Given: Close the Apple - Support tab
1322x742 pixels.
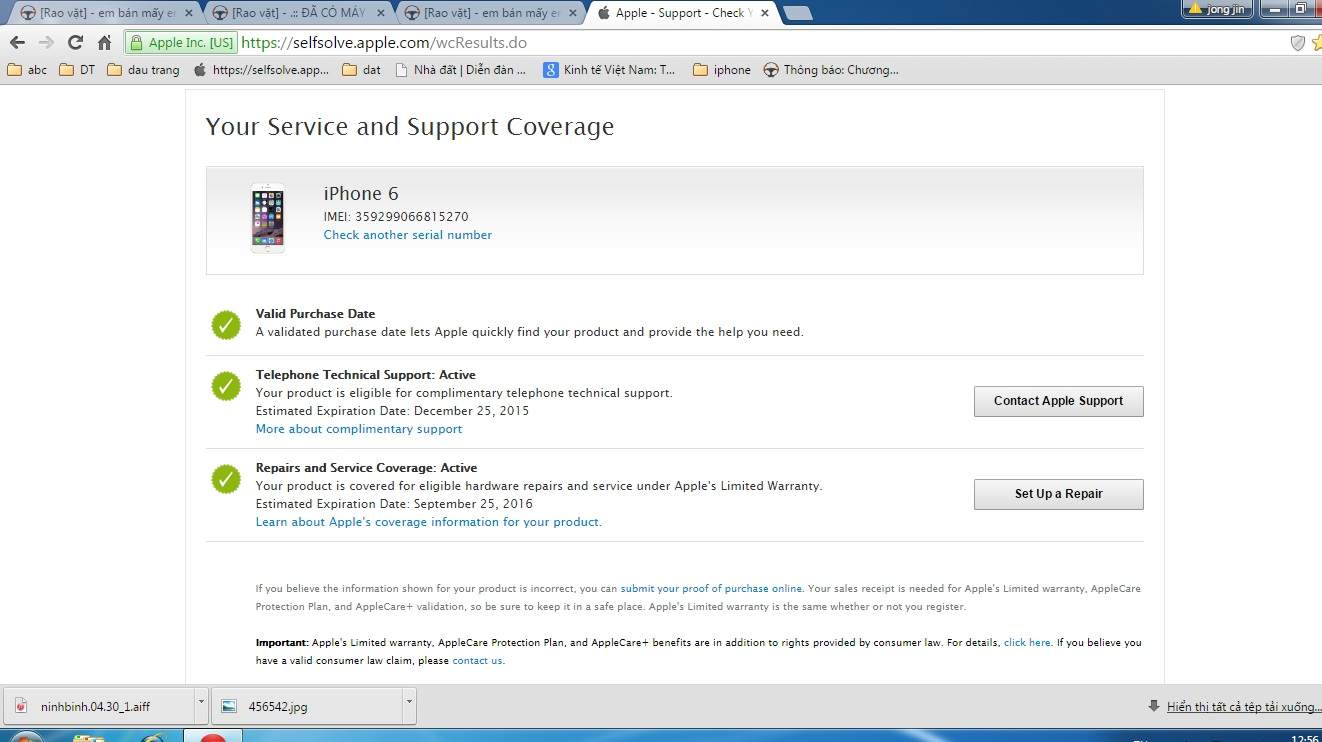Looking at the screenshot, I should point(764,13).
